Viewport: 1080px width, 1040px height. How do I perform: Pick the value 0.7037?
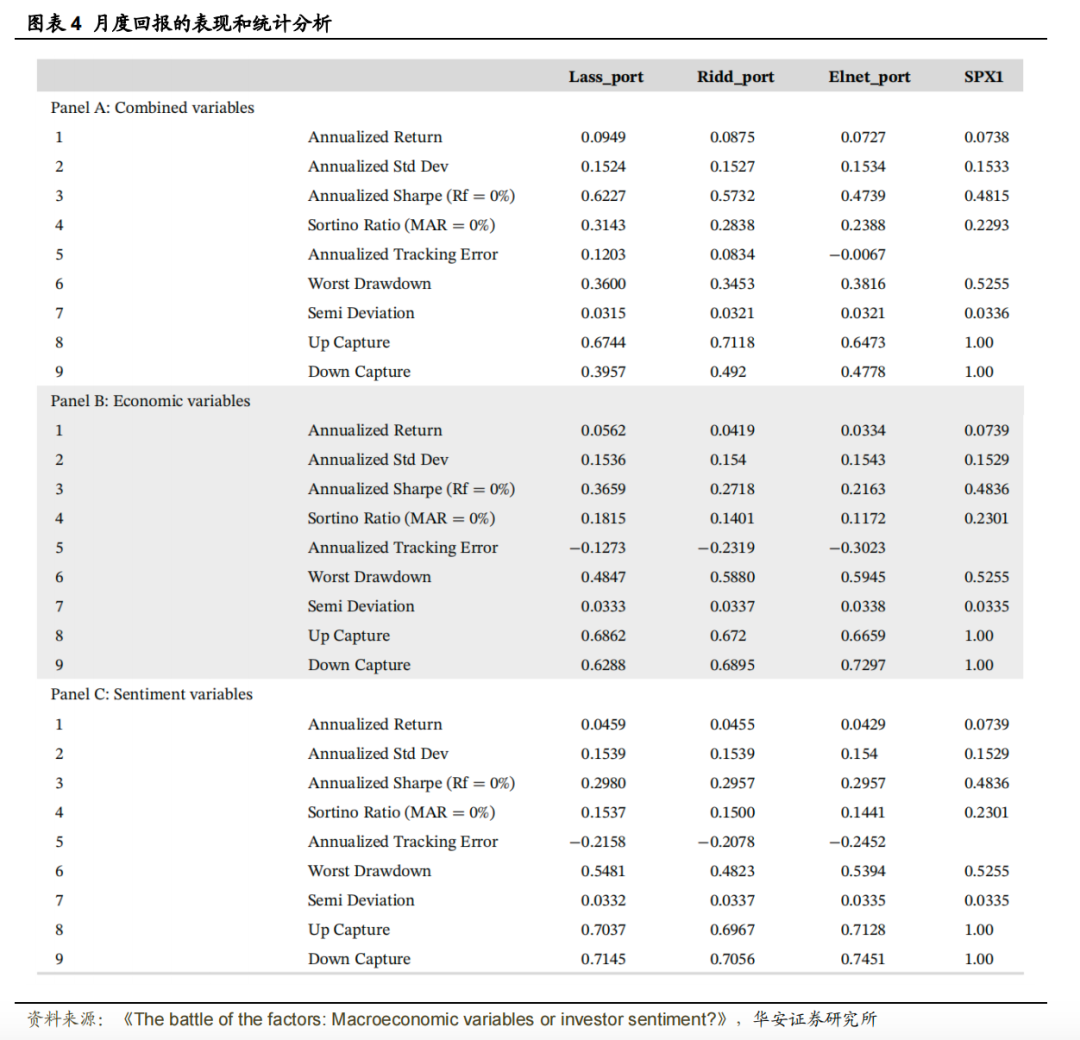603,930
